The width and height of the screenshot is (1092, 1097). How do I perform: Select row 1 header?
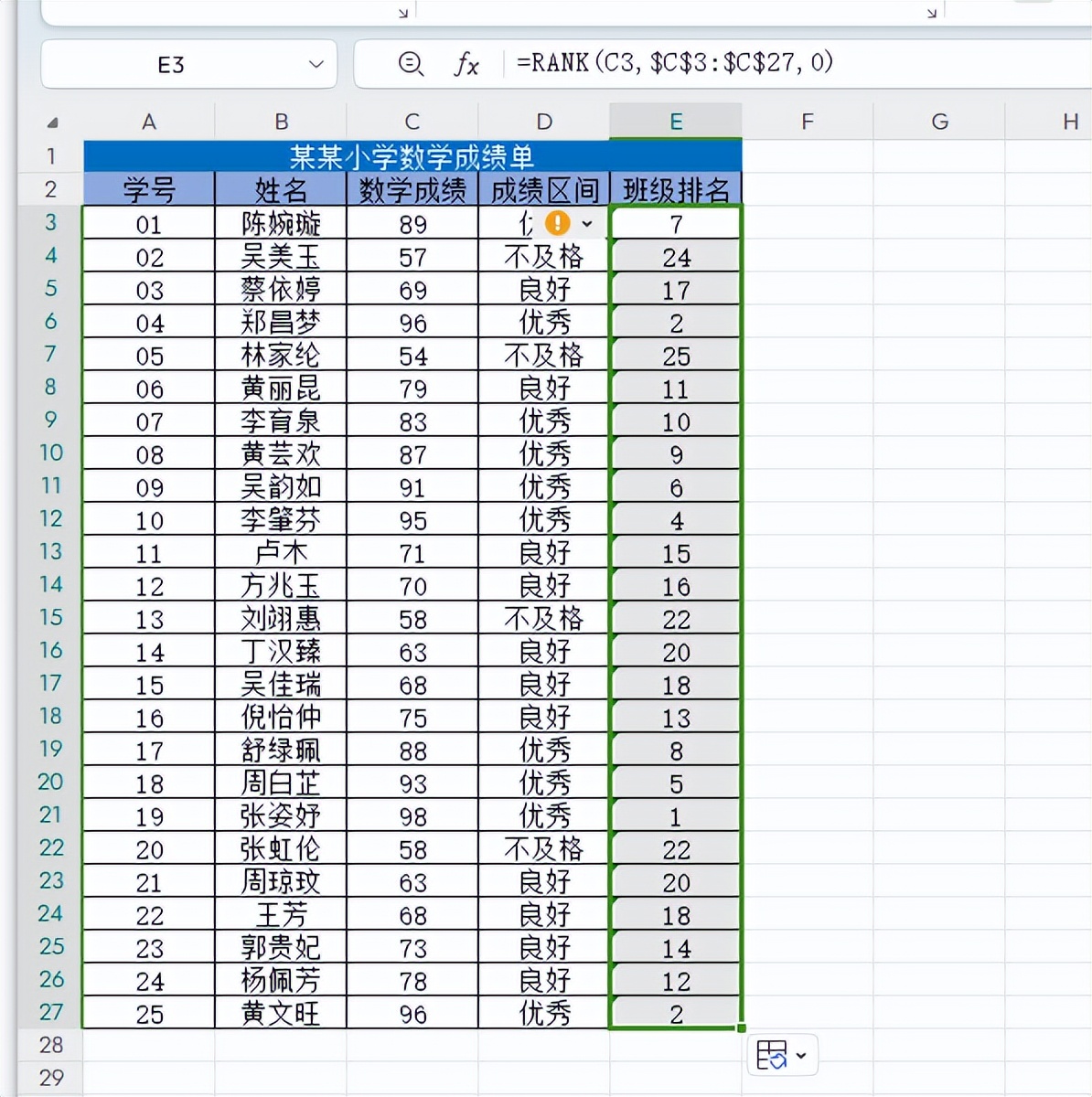(x=51, y=156)
